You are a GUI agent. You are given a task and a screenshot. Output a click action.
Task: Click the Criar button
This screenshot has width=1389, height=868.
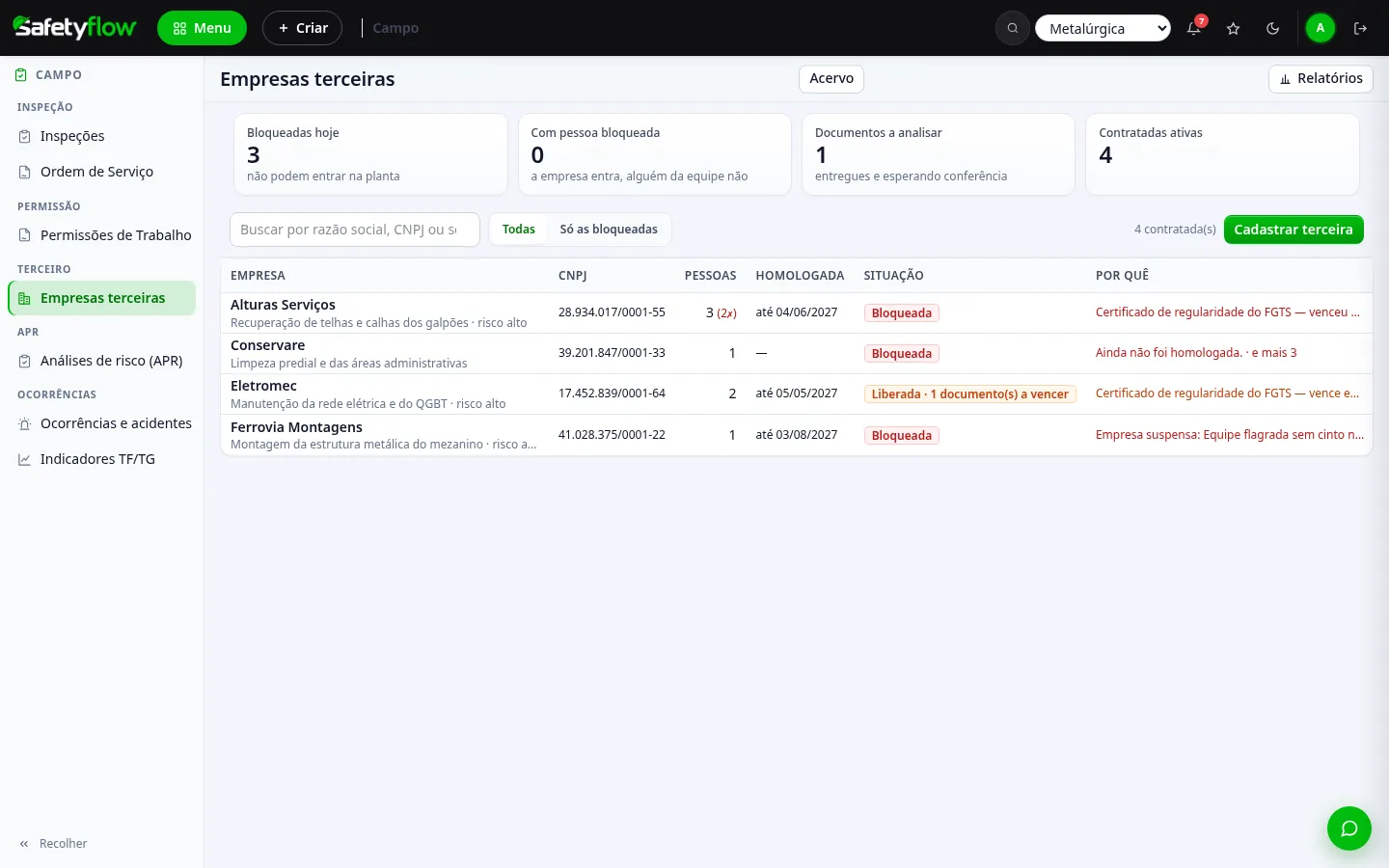(302, 28)
